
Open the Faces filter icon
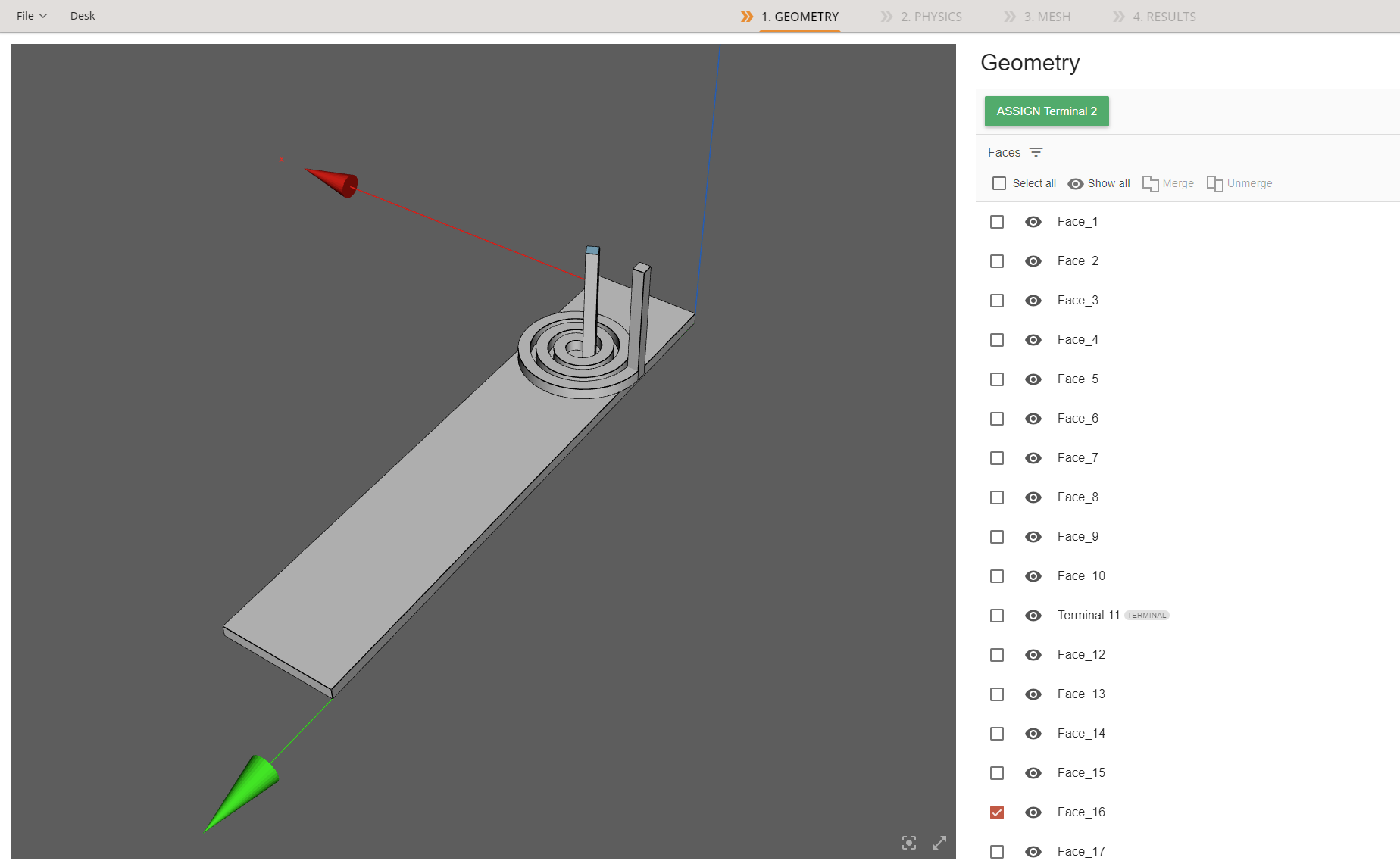1036,152
